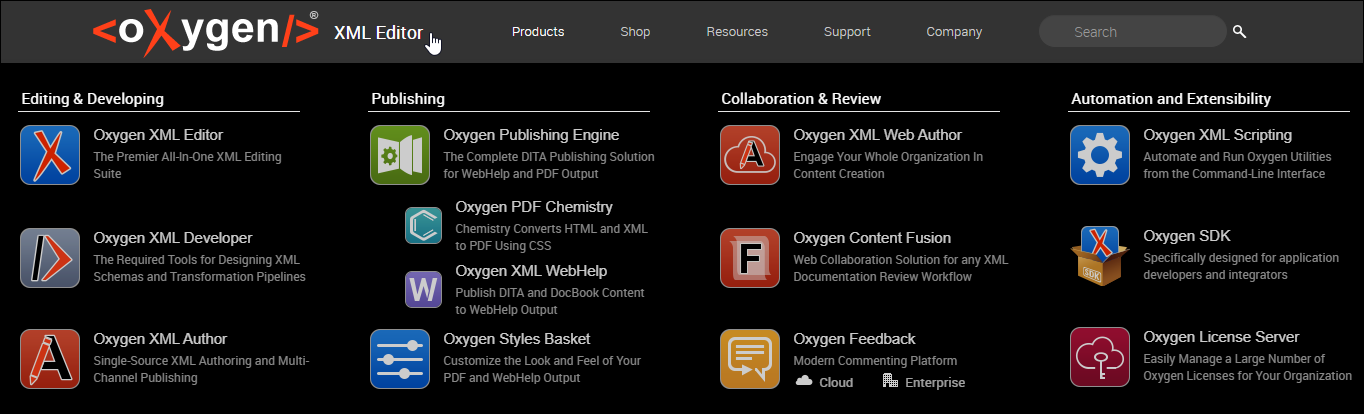
Task: Click the Oxygen XML Author pencil icon
Action: pos(50,359)
